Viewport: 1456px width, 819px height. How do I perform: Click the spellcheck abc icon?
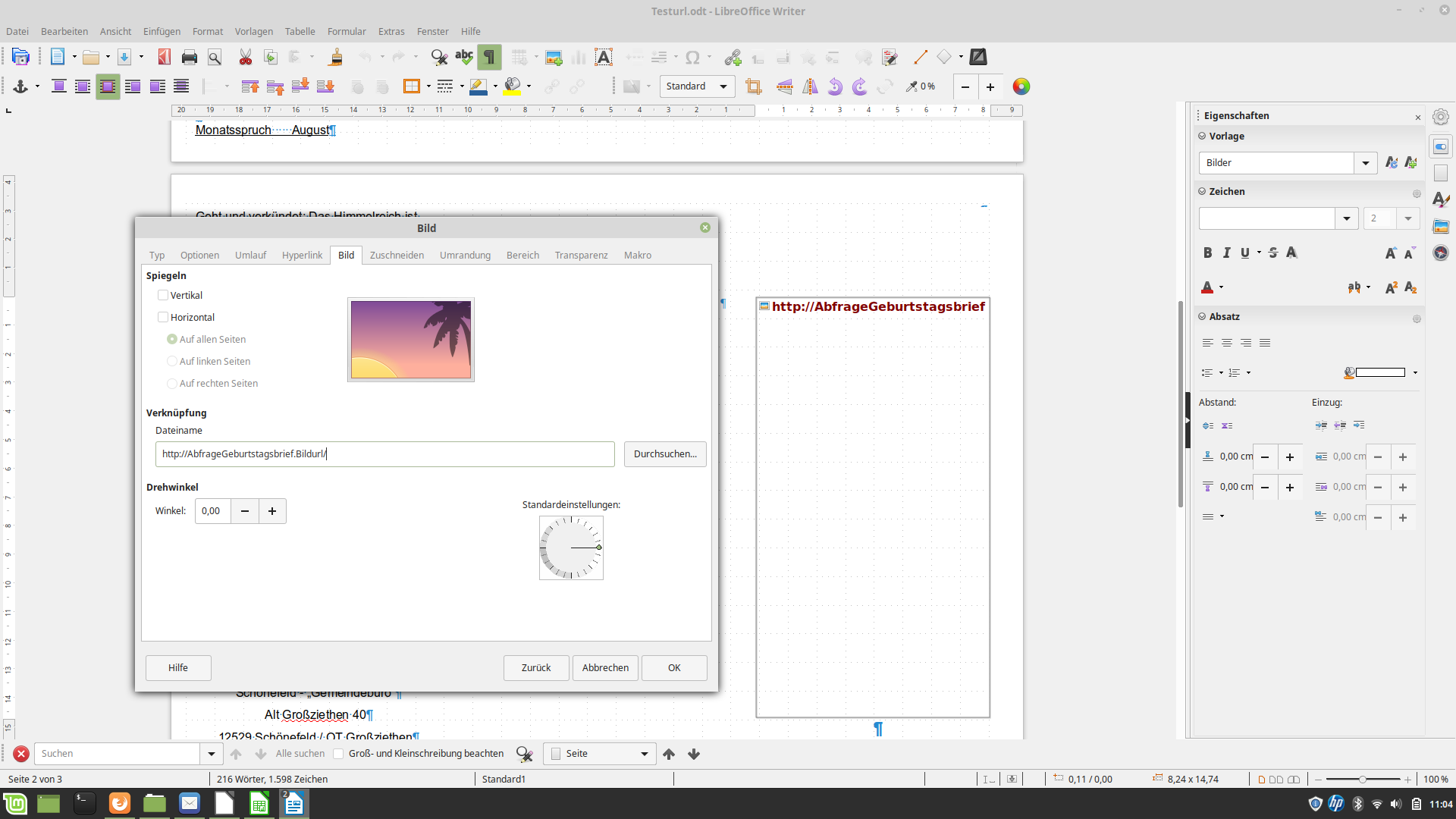click(x=463, y=57)
